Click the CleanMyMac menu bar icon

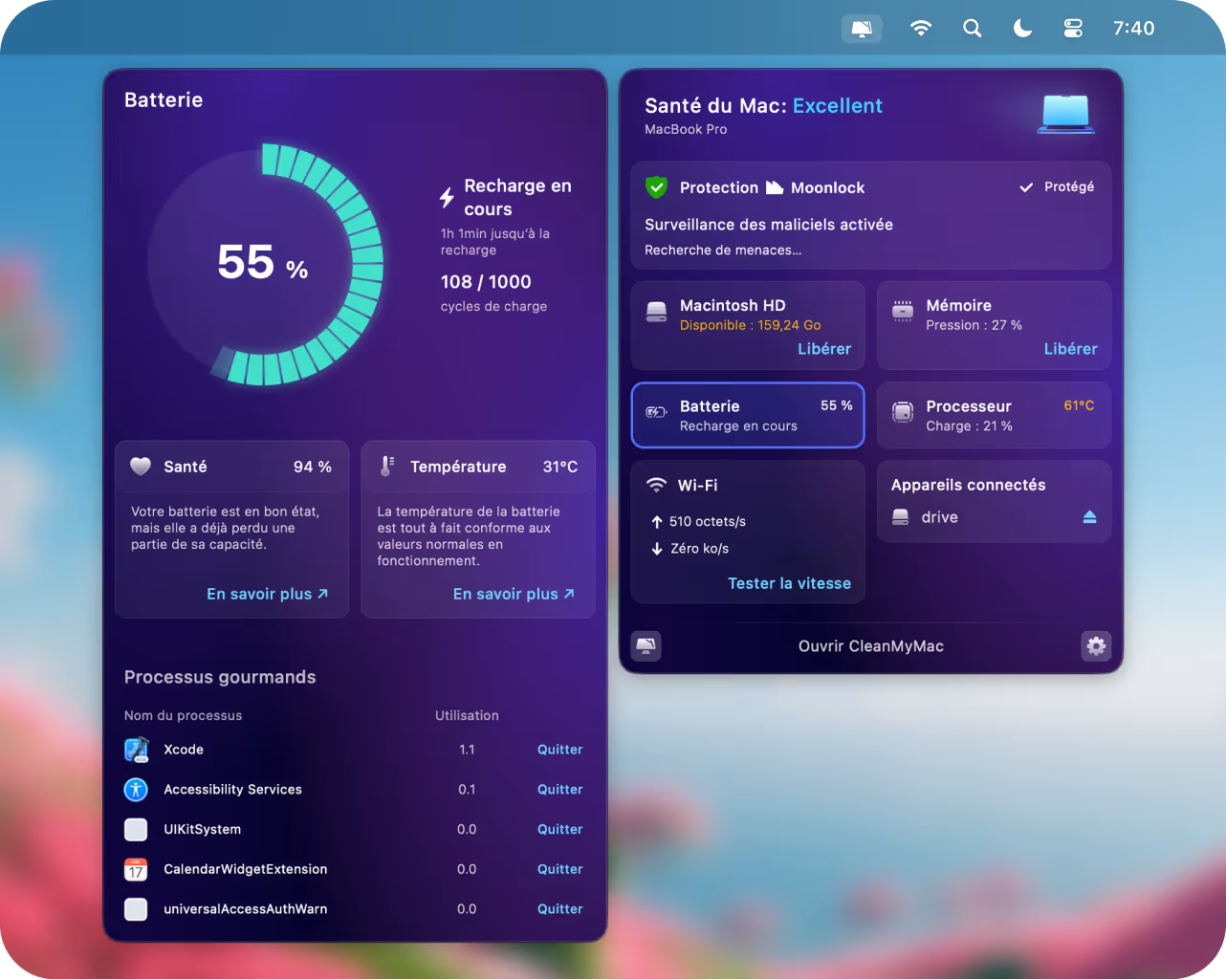coord(862,29)
